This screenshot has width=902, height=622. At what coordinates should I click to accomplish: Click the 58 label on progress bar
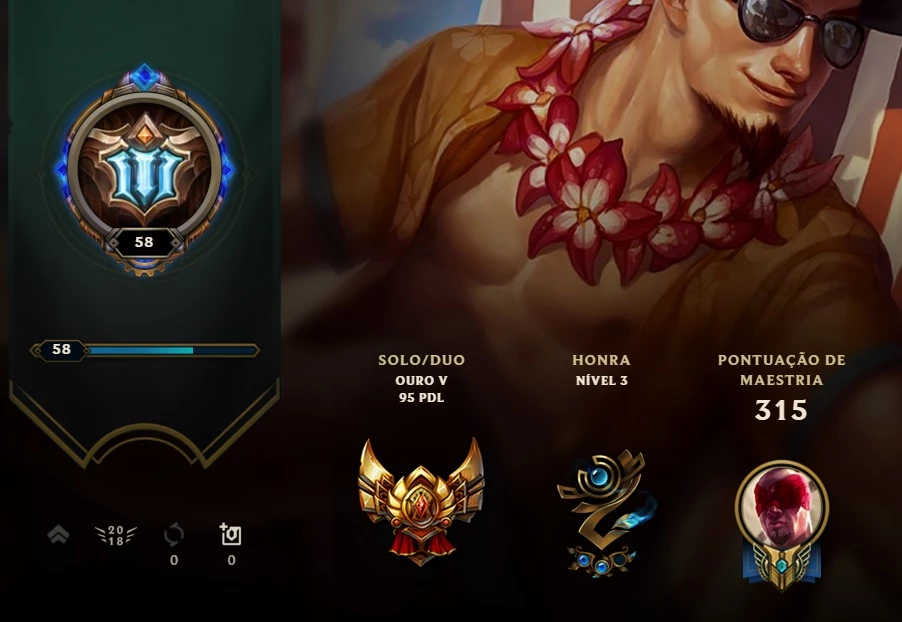click(62, 349)
